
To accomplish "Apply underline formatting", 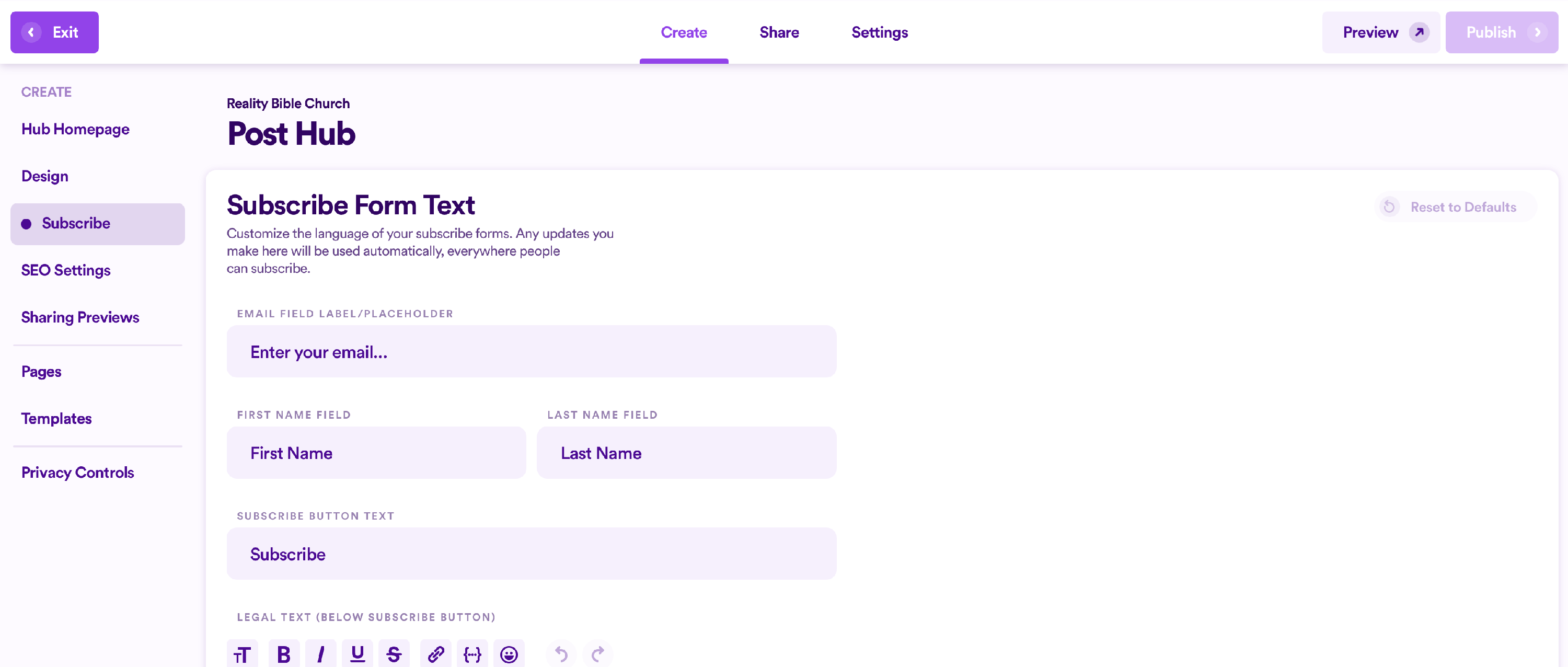I will coord(358,654).
